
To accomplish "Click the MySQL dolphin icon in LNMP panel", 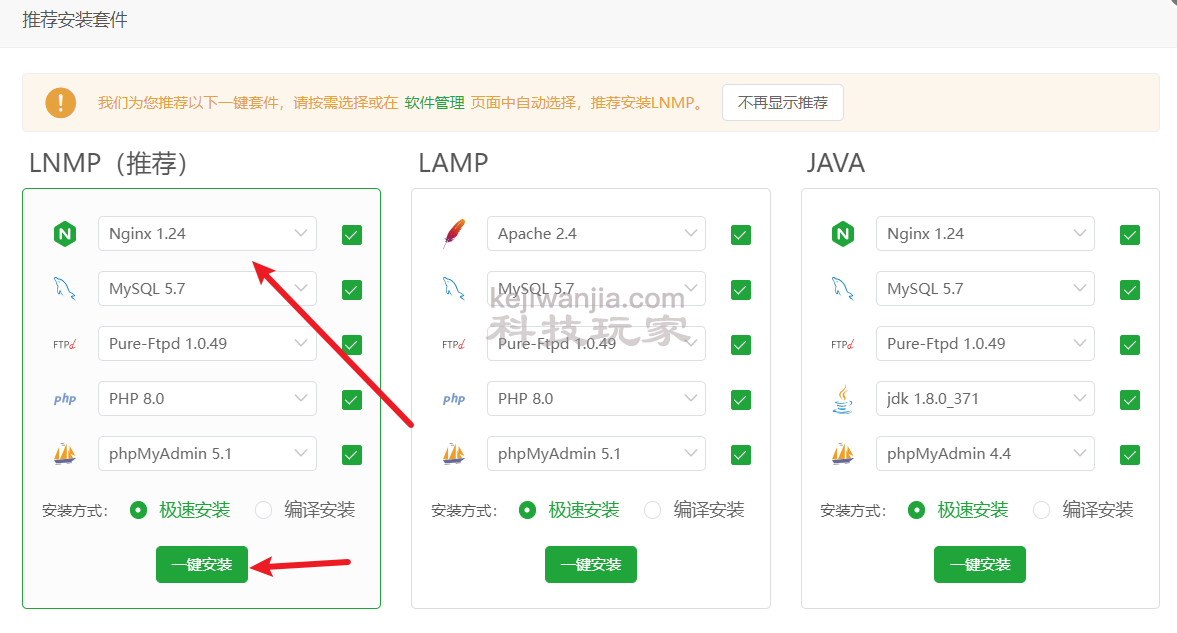I will pyautogui.click(x=65, y=289).
